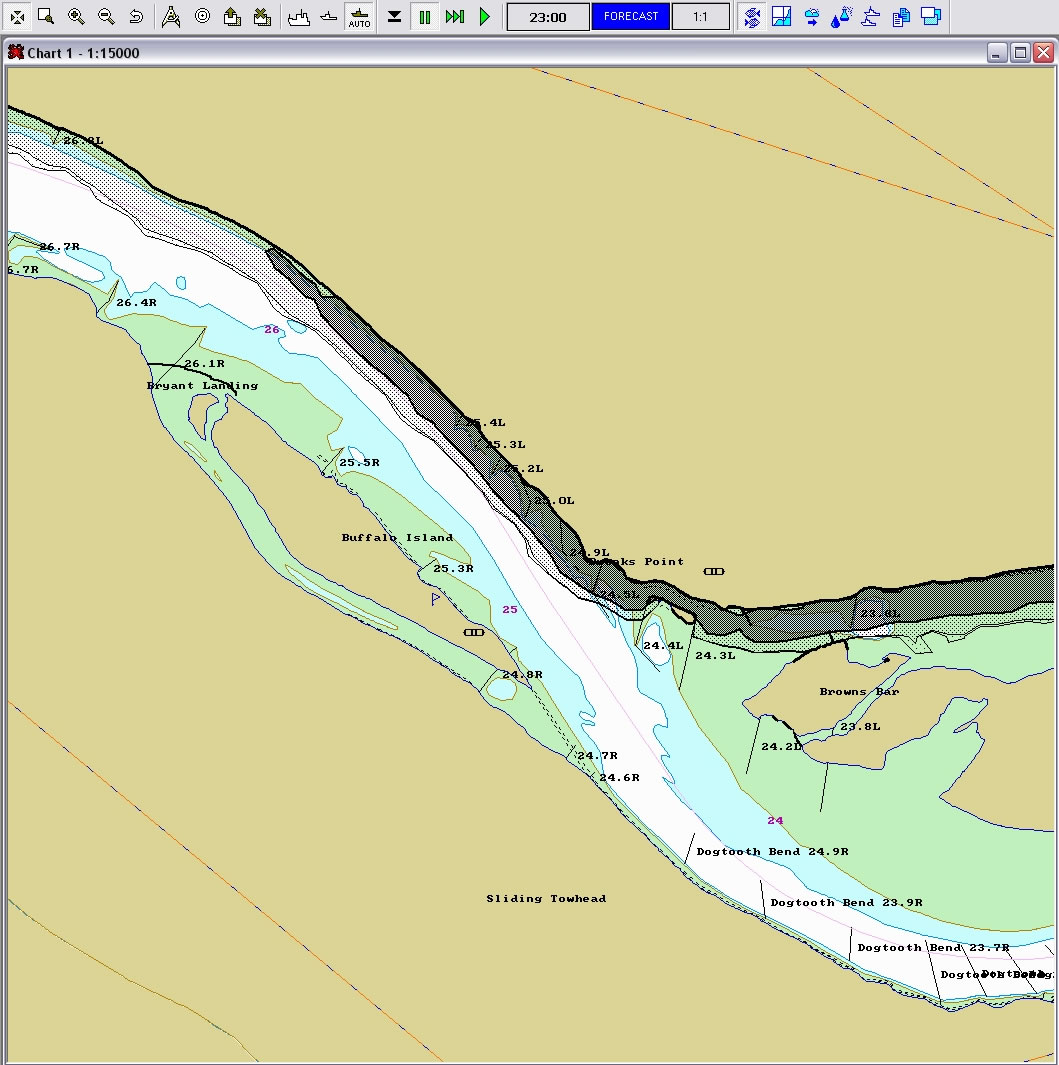This screenshot has height=1065, width=1059.
Task: Click the blue ship reflection icon
Action: click(x=871, y=16)
